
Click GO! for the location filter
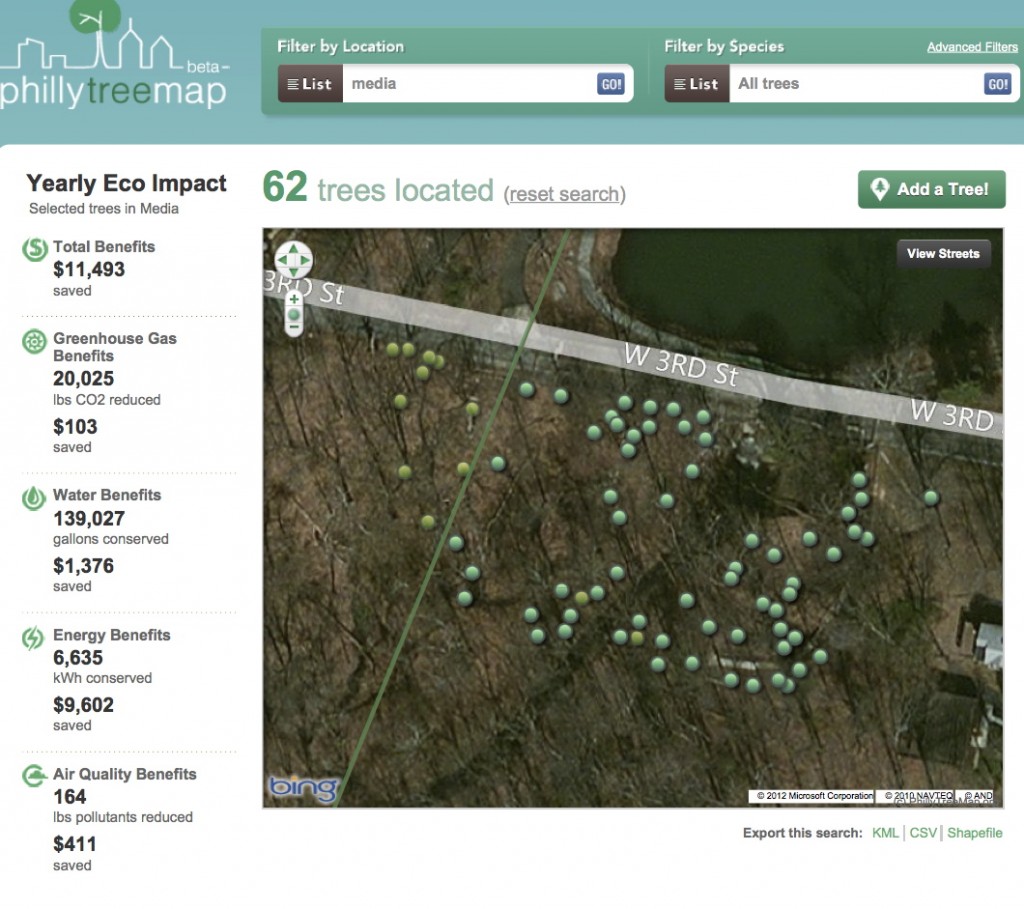[x=611, y=84]
